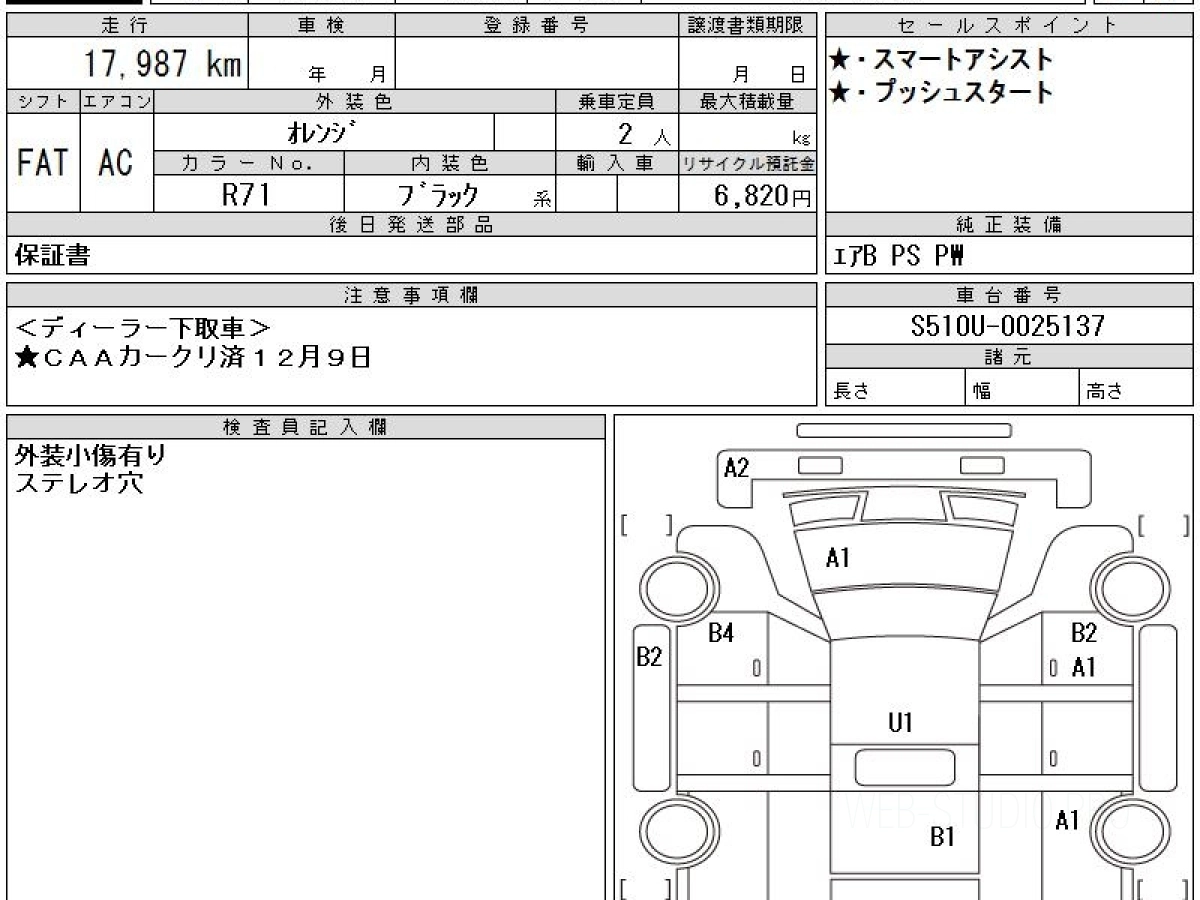Image resolution: width=1200 pixels, height=900 pixels.
Task: Select the 後日発送部品 section header
Action: tap(411, 225)
